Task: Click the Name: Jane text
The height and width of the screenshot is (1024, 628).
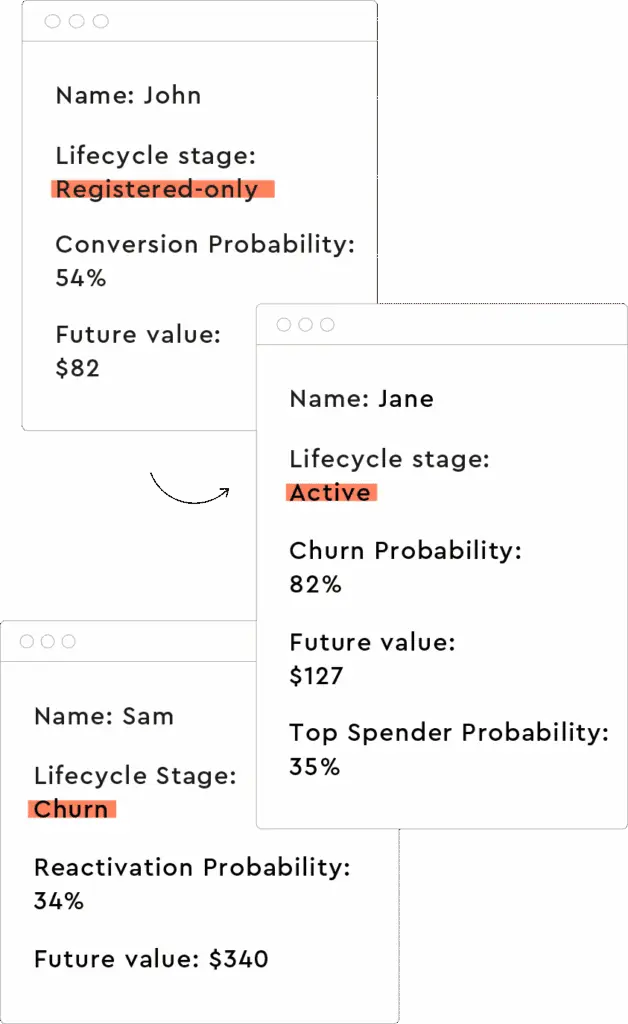Action: pos(361,399)
